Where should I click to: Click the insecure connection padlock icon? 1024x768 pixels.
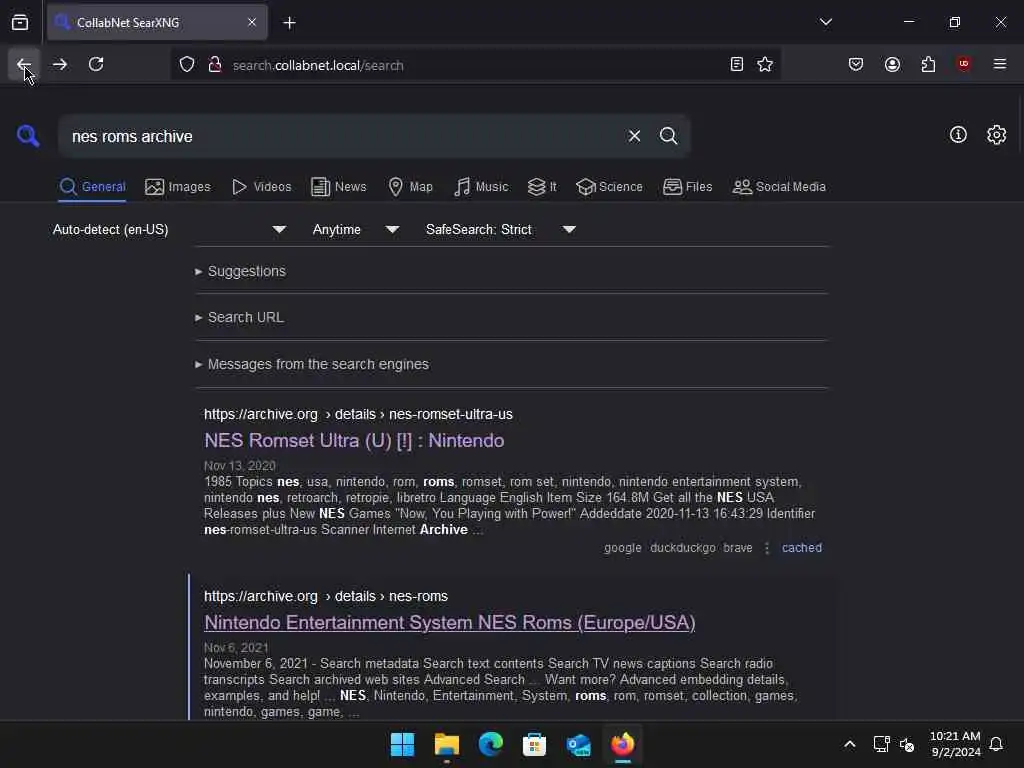coord(214,65)
